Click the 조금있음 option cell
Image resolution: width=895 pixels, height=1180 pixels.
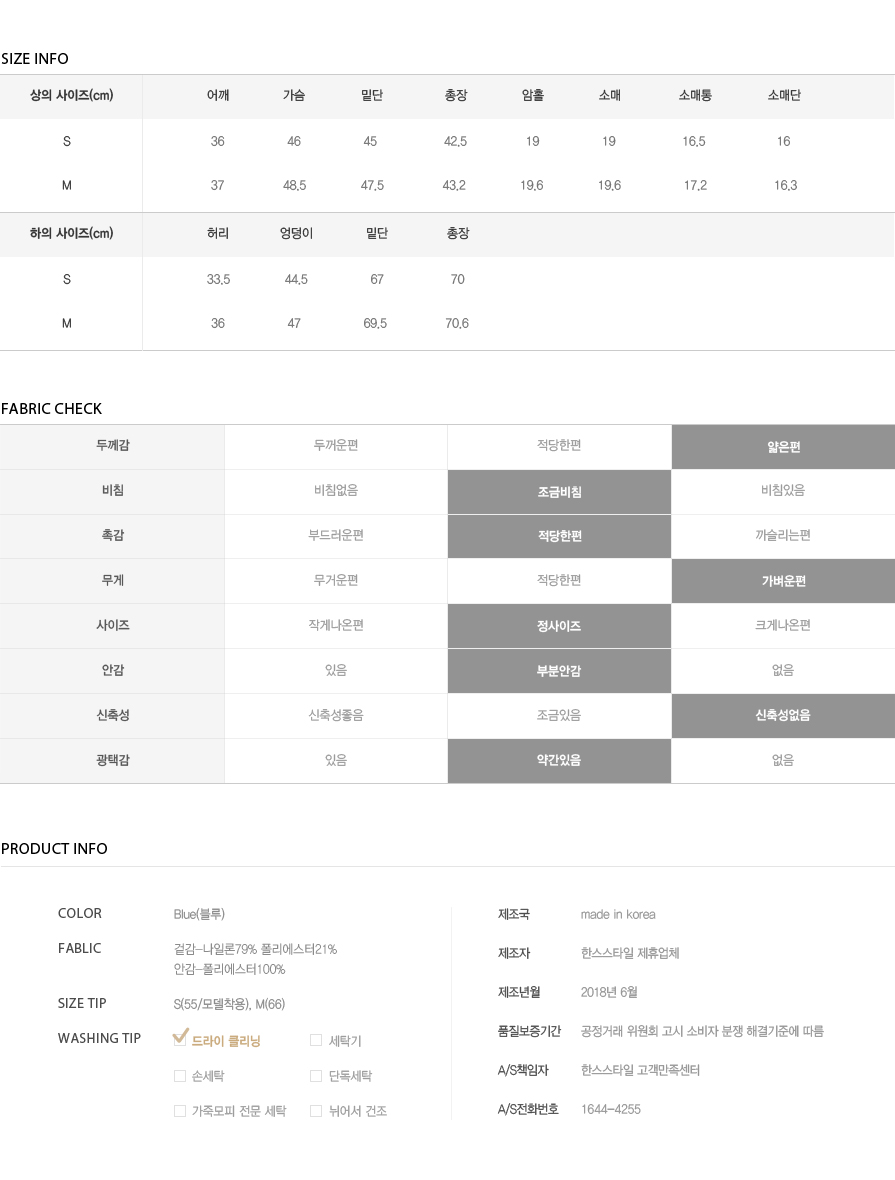(559, 715)
